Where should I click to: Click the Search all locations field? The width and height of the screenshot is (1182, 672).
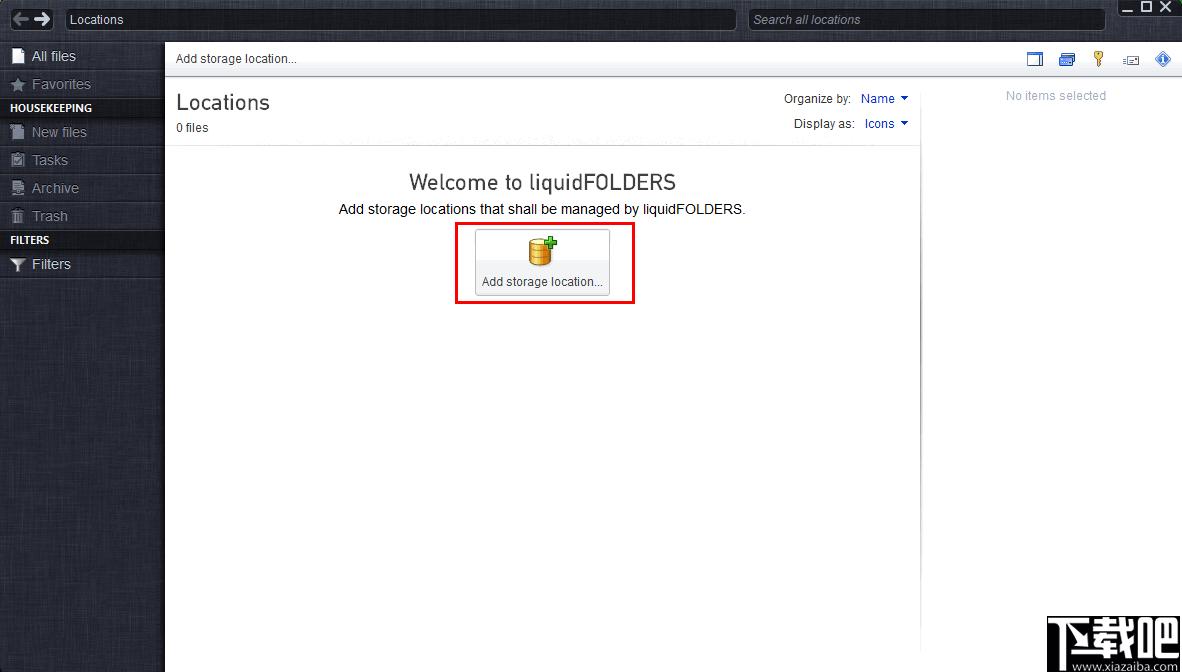coord(925,20)
